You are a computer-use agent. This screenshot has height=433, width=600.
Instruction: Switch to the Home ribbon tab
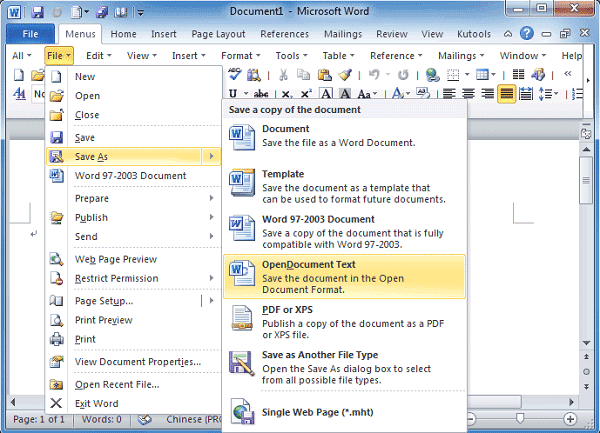pyautogui.click(x=123, y=34)
